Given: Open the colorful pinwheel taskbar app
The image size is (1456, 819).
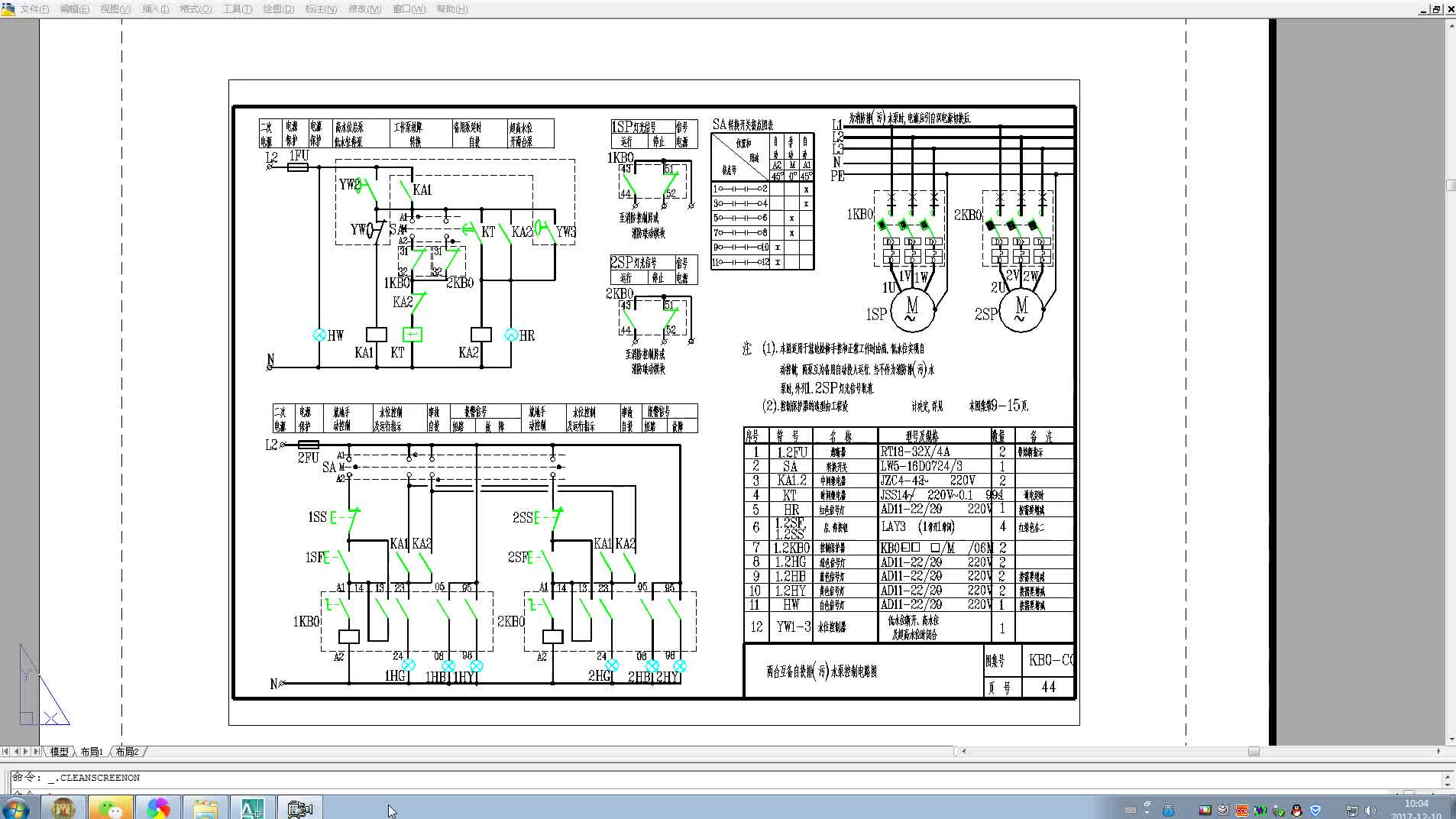Looking at the screenshot, I should [158, 808].
